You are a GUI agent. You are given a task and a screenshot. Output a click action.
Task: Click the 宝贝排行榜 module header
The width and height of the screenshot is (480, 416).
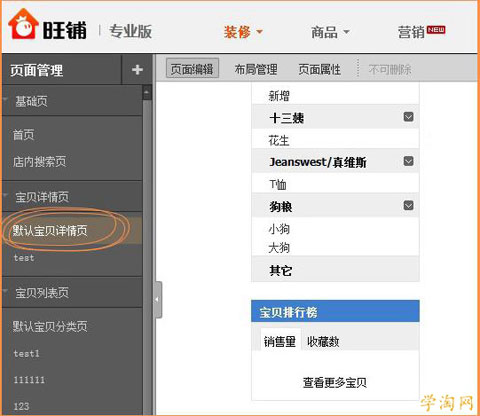335,311
